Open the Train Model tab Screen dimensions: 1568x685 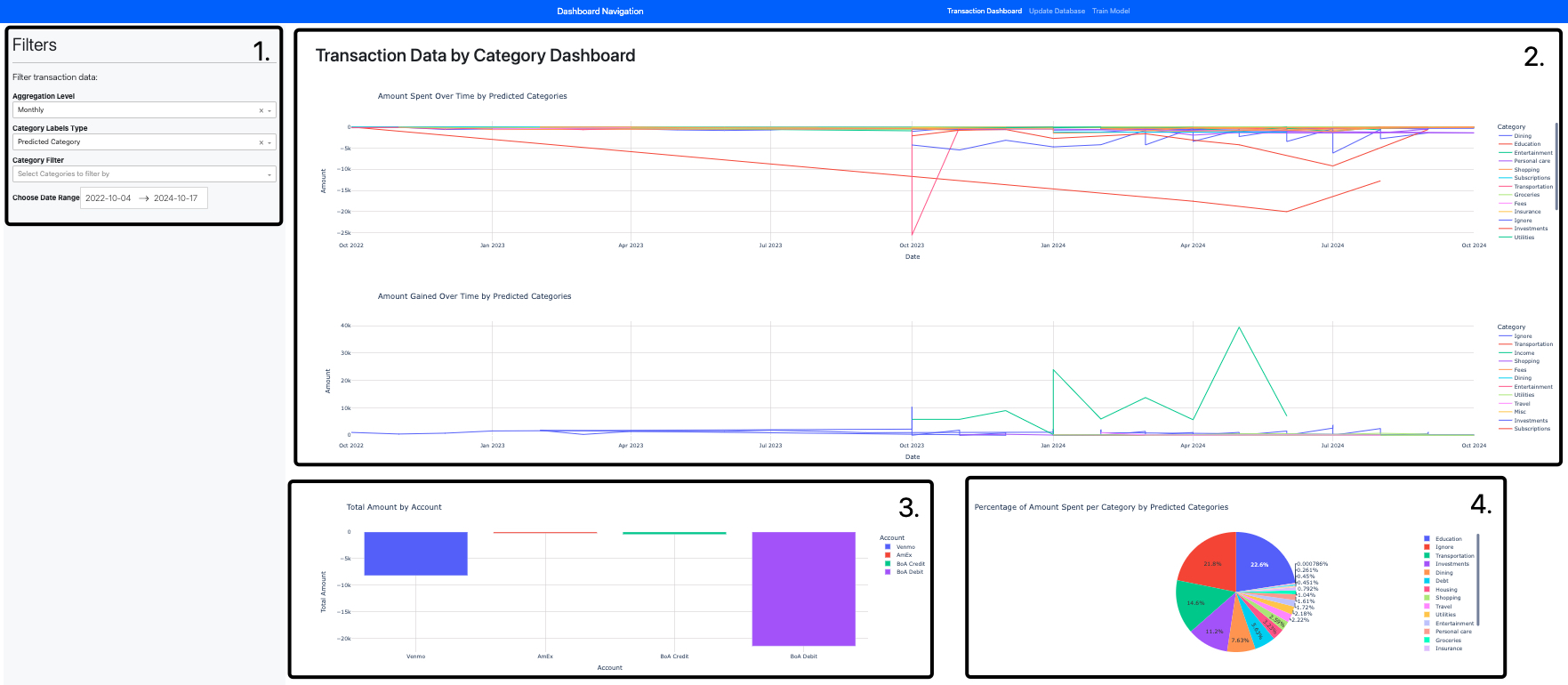tap(1111, 11)
